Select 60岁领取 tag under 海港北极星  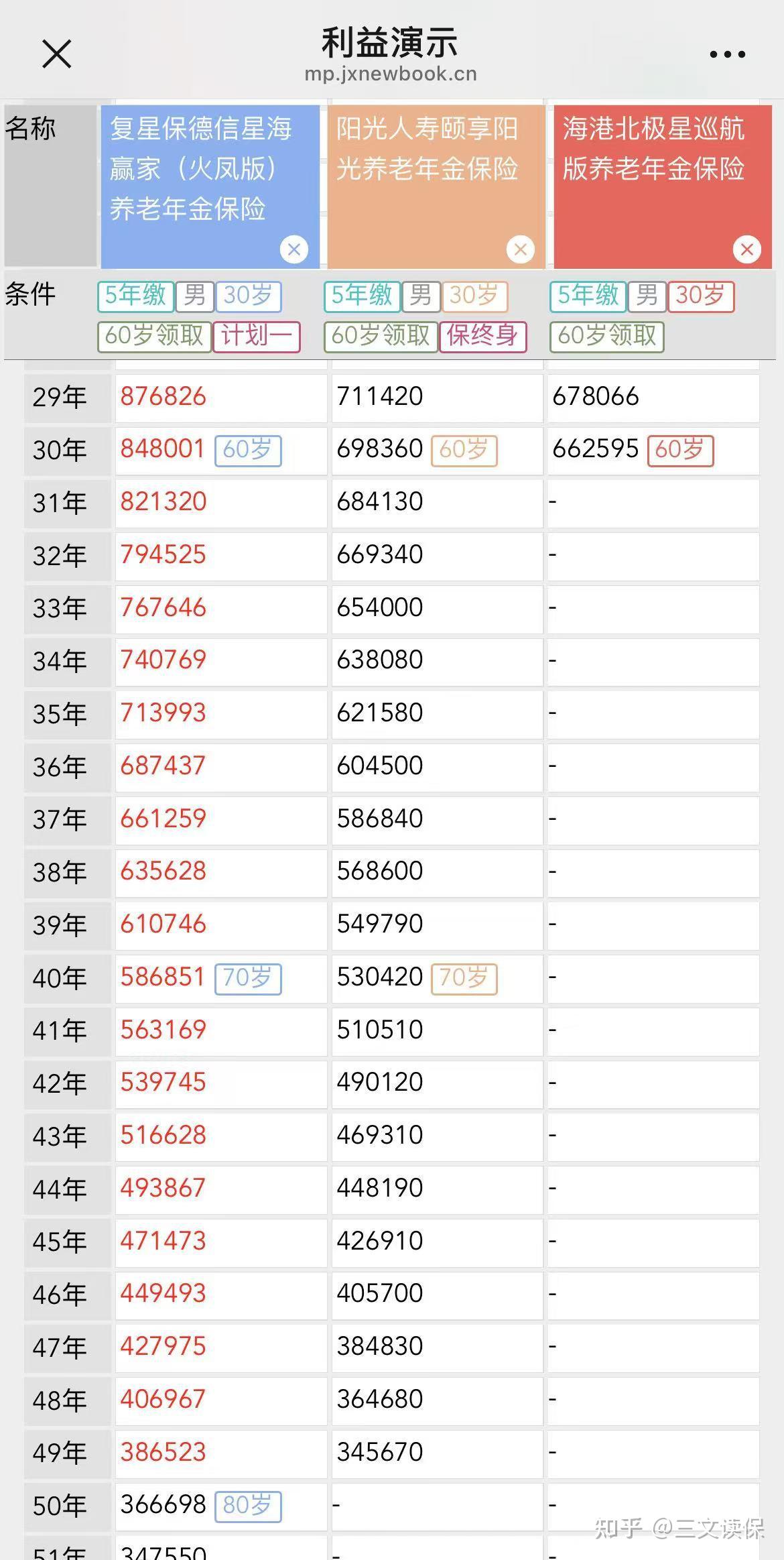click(x=606, y=336)
